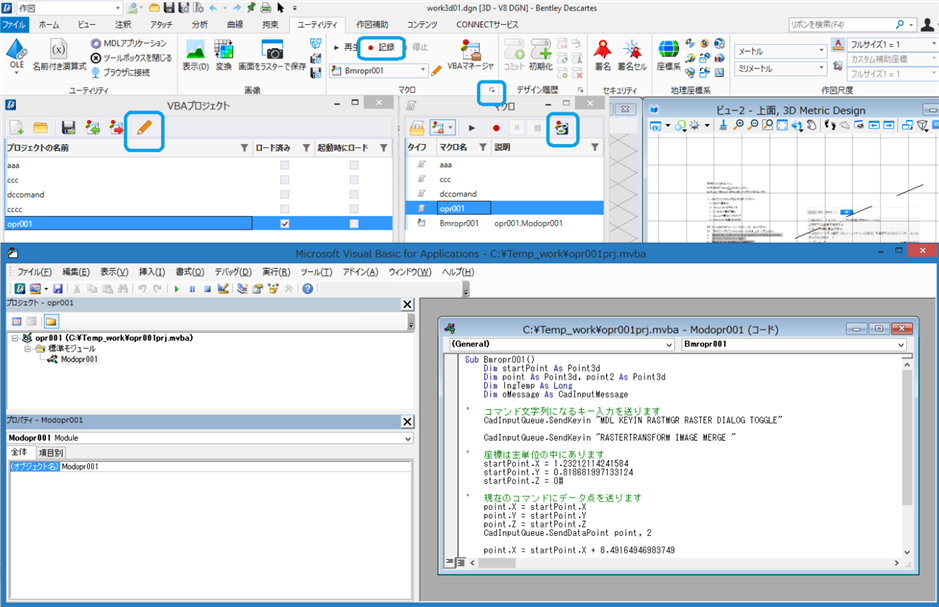Click the pencil edit icon in VBAプロジェクト

[144, 128]
